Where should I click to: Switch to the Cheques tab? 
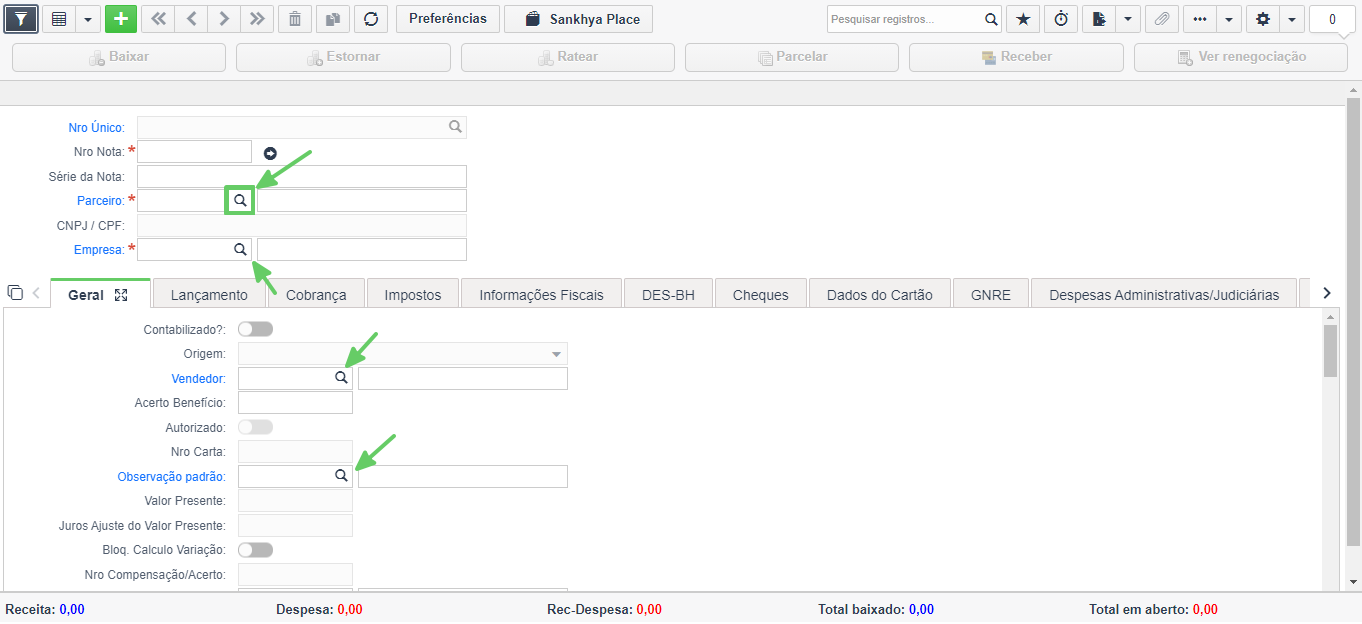761,294
